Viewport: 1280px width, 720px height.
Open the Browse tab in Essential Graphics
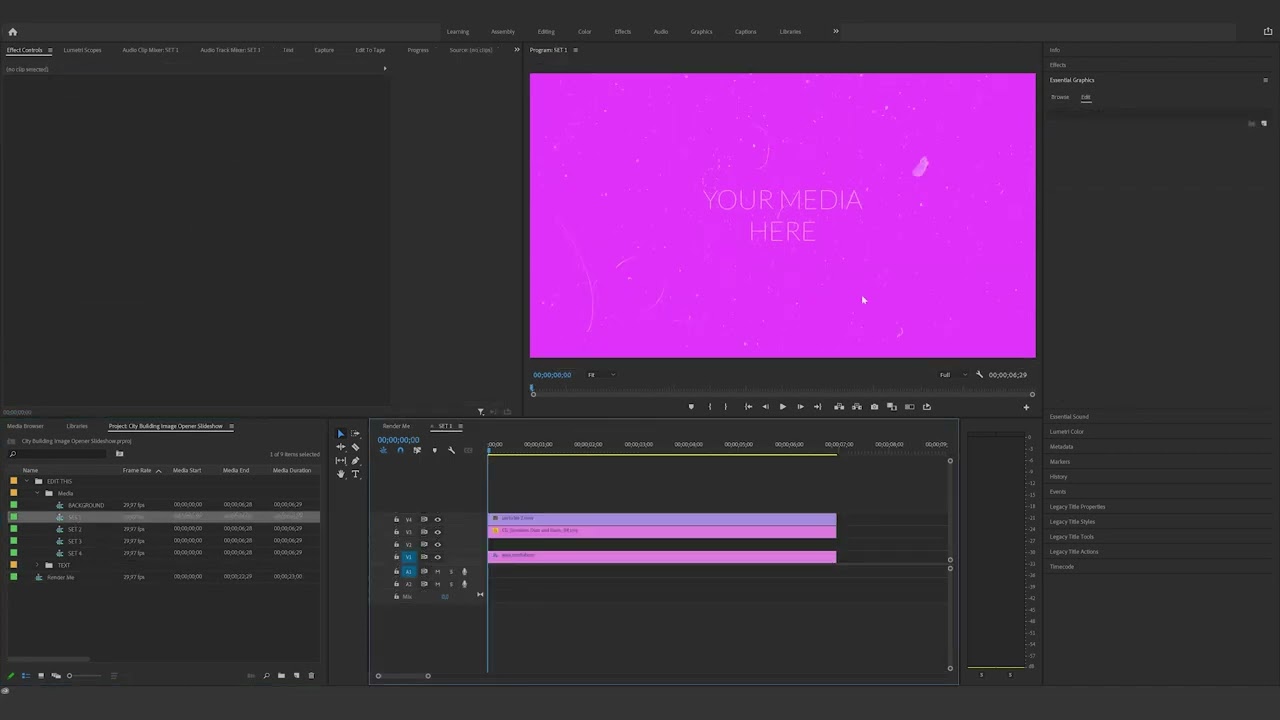pyautogui.click(x=1060, y=97)
